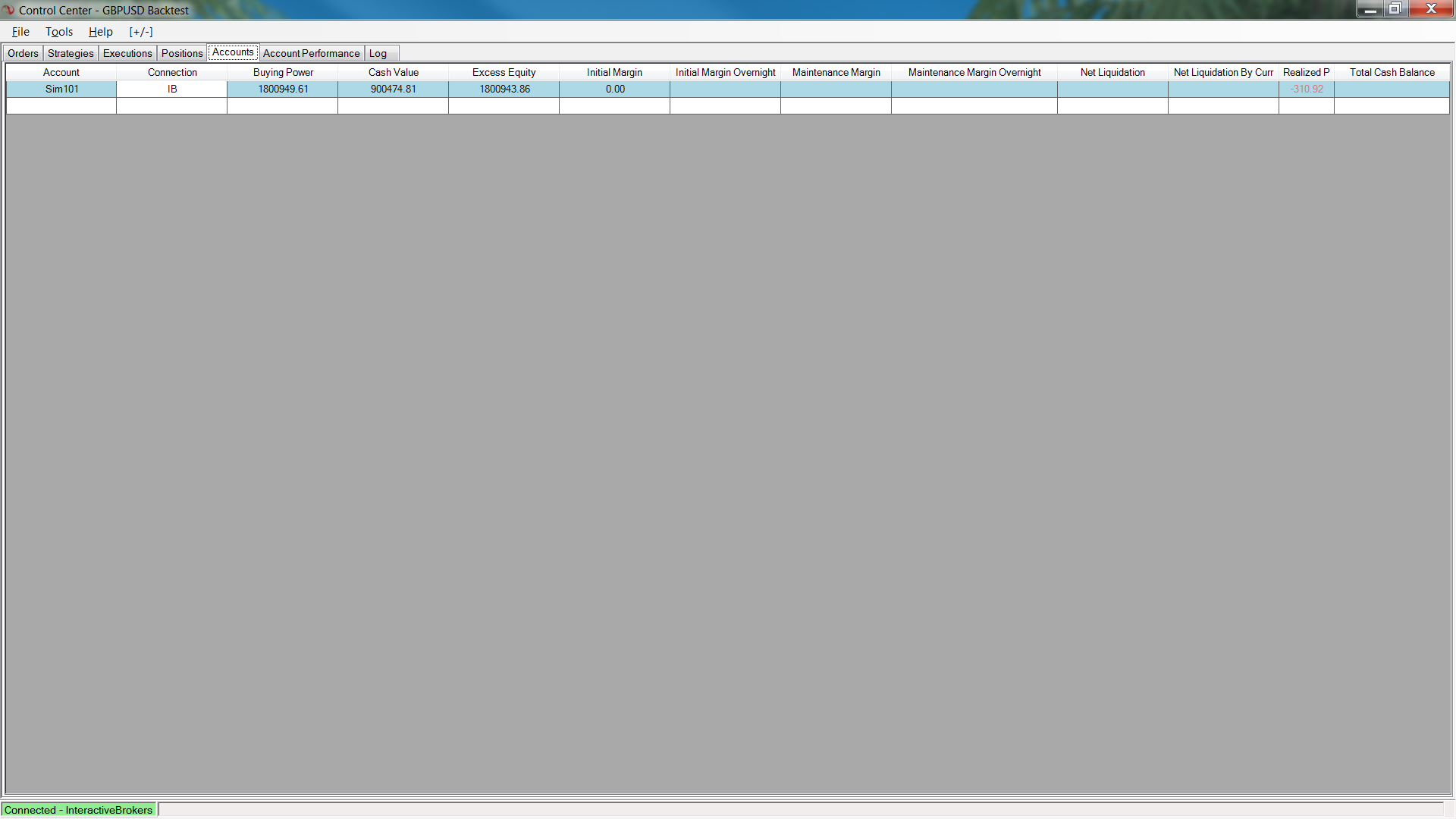Click the -310.92 realized P&L cell
1456x819 pixels.
point(1307,89)
